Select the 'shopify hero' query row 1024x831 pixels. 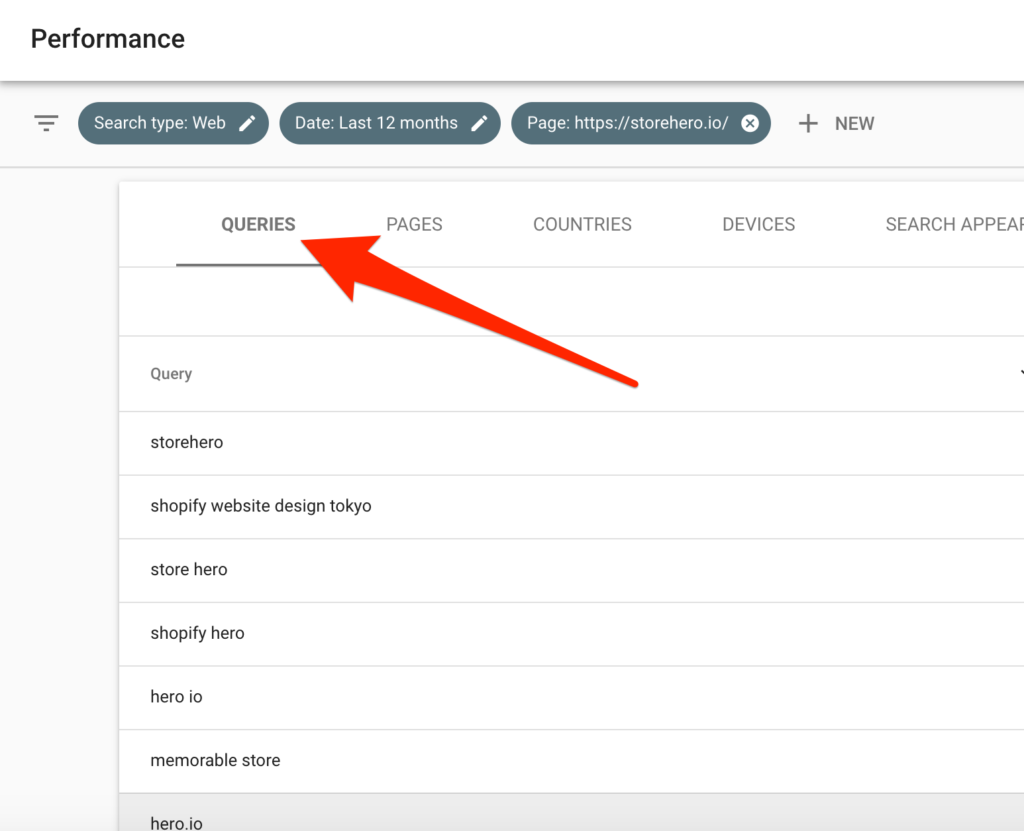[571, 634]
